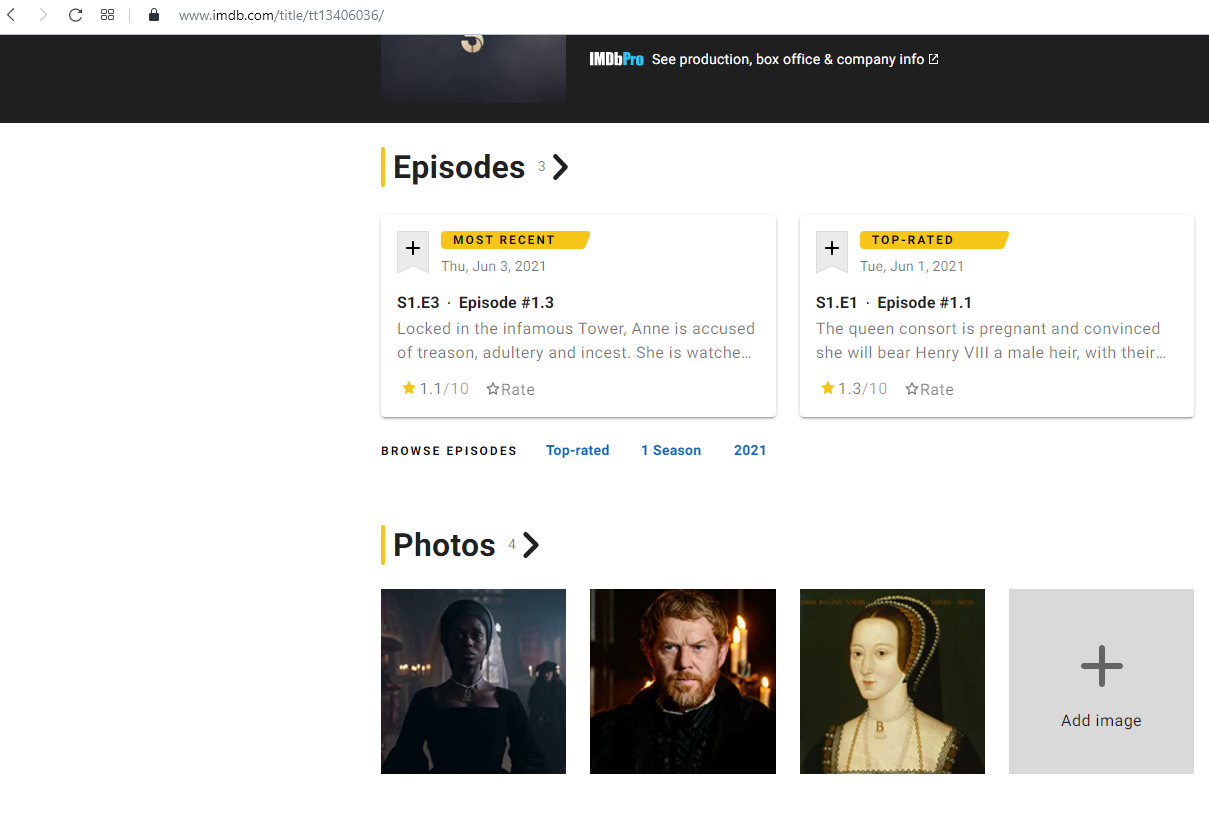Open the IMDbPro logo link
This screenshot has height=820, width=1209.
(616, 59)
